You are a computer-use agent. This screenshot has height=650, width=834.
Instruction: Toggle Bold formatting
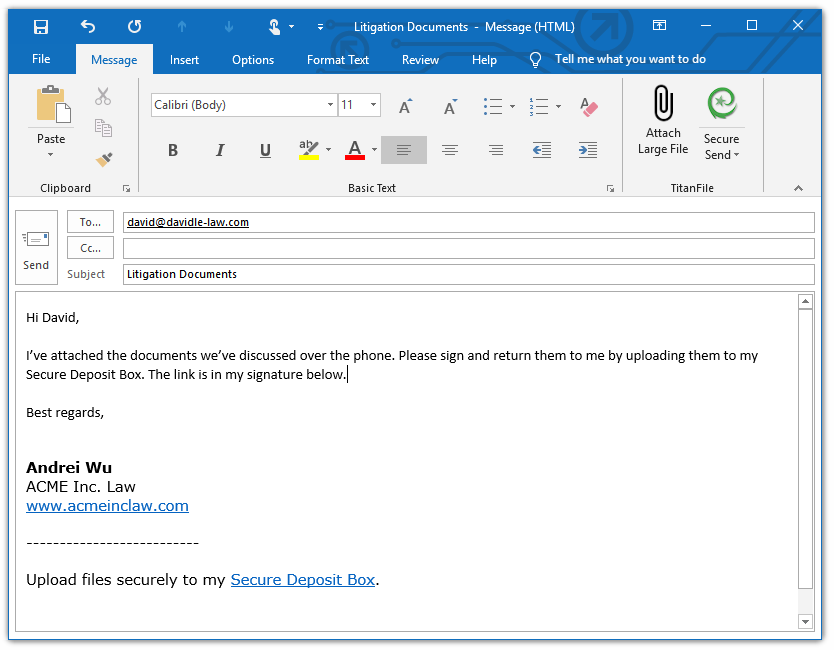pyautogui.click(x=173, y=150)
